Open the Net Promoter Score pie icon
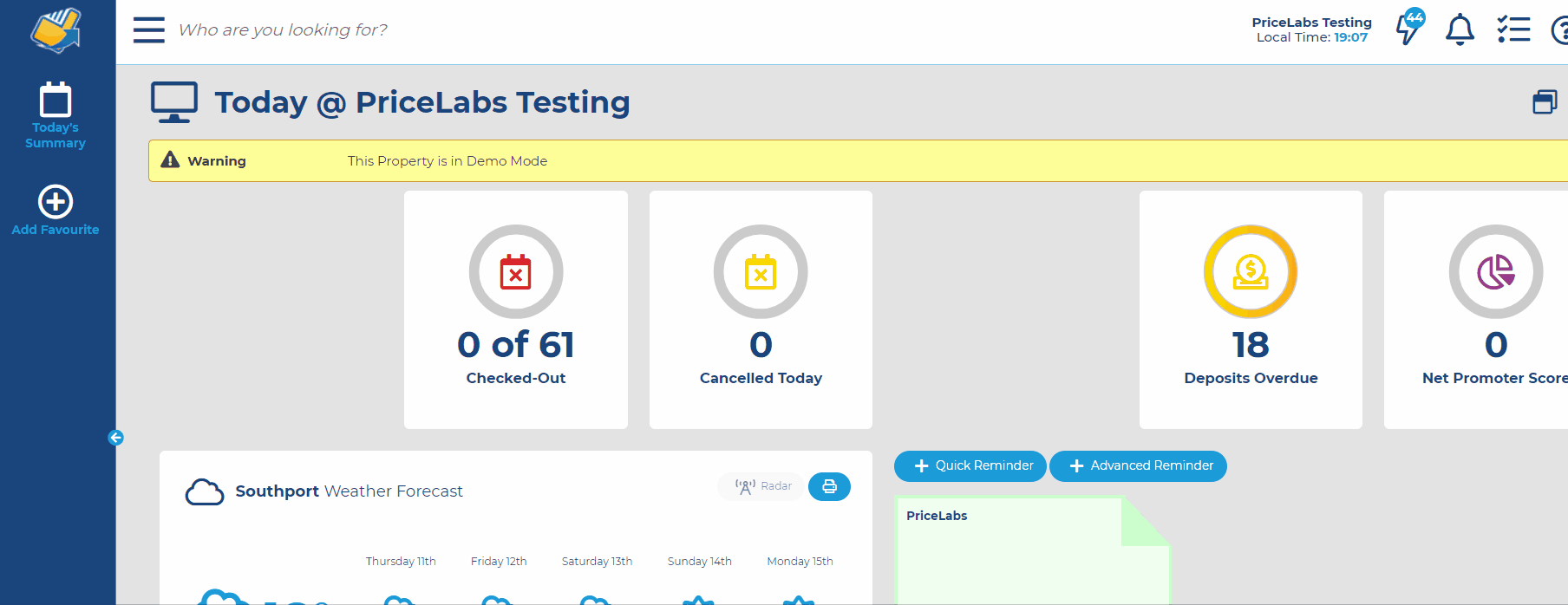Viewport: 1568px width, 605px height. pos(1496,271)
